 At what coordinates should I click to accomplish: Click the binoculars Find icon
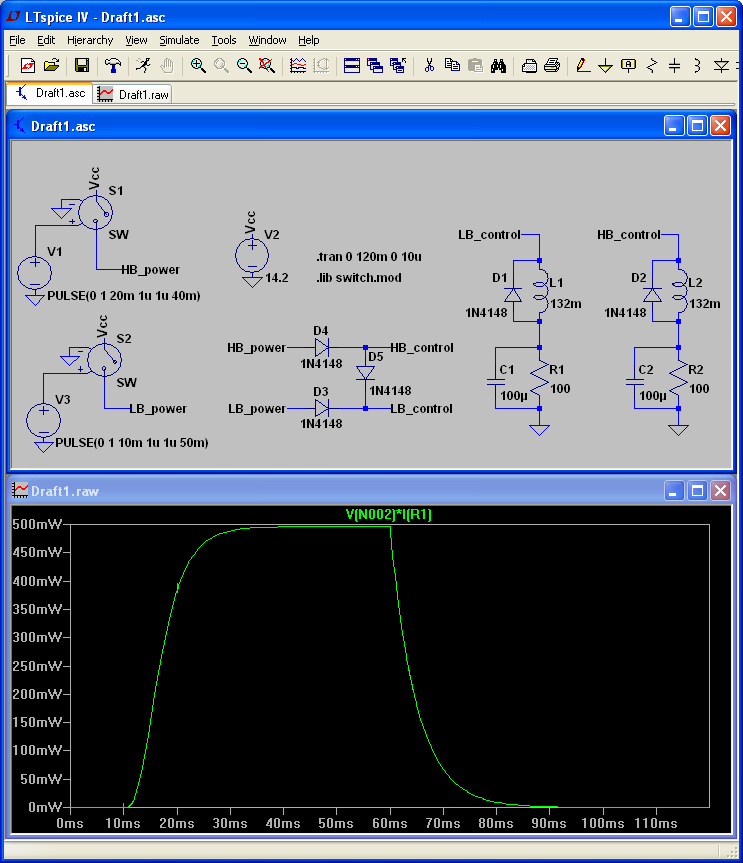pos(498,65)
